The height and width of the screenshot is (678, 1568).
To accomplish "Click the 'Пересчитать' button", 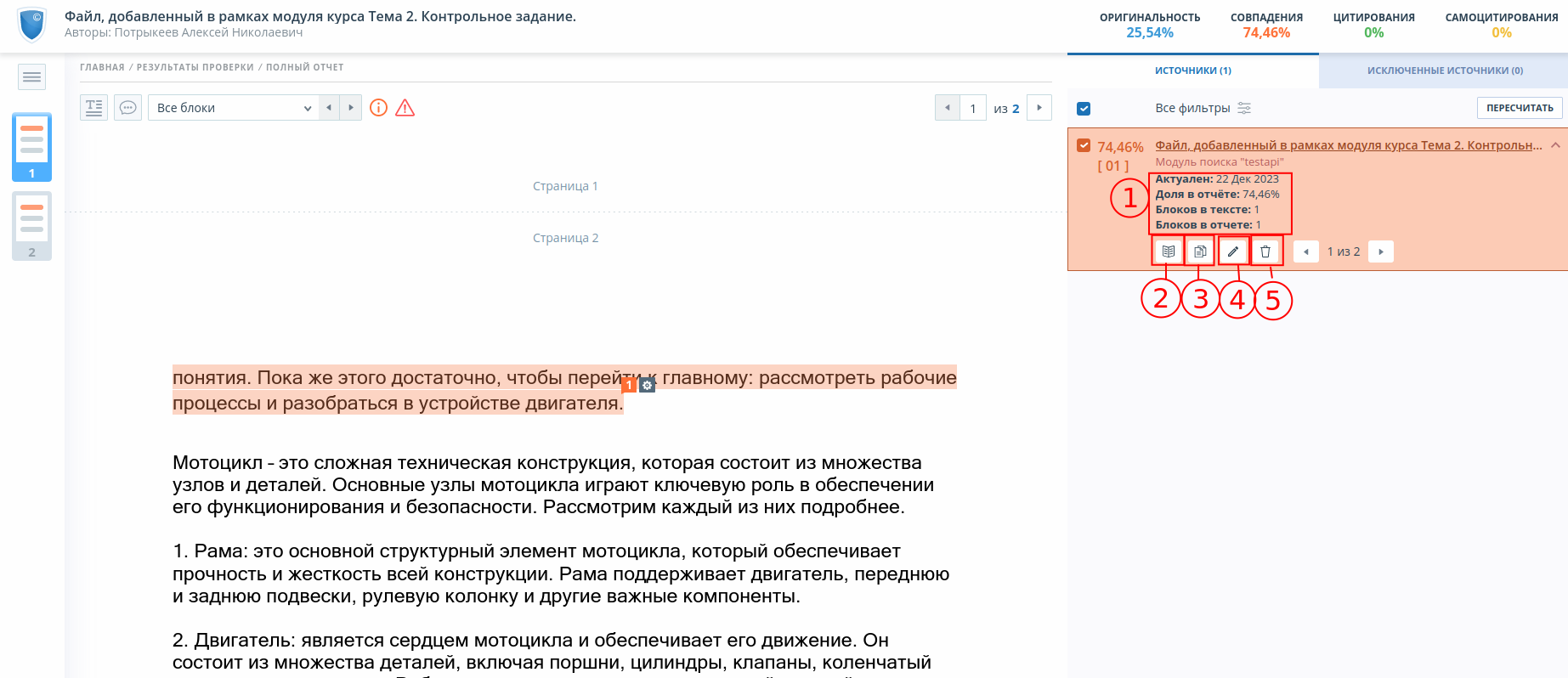I will coord(1520,108).
